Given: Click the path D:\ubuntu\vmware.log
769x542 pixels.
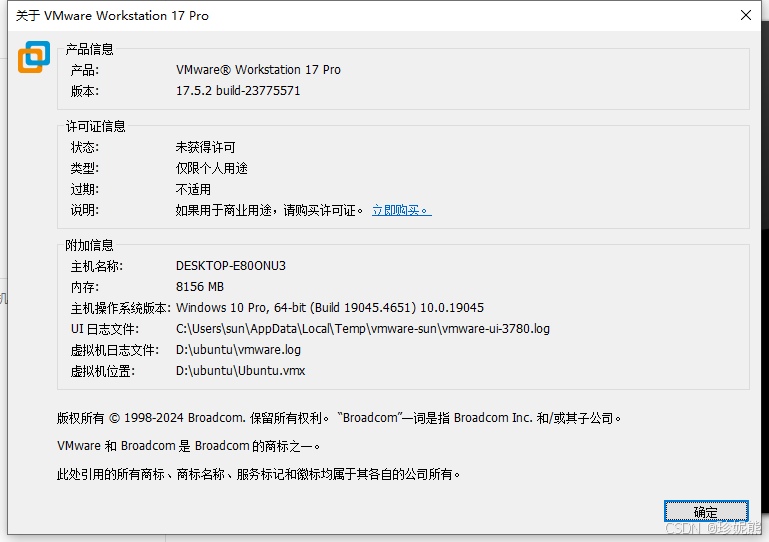Looking at the screenshot, I should pos(238,350).
